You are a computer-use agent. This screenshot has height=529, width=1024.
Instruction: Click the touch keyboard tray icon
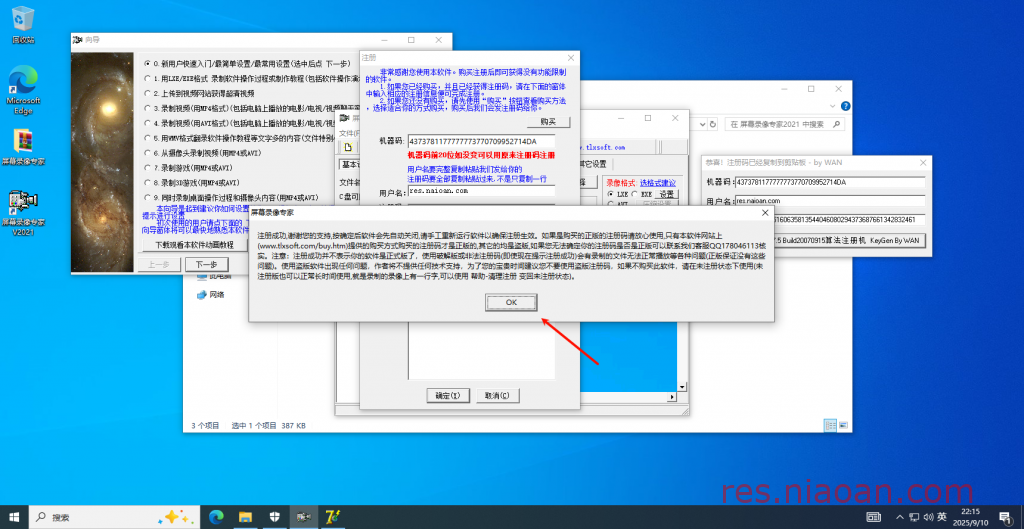click(x=873, y=517)
